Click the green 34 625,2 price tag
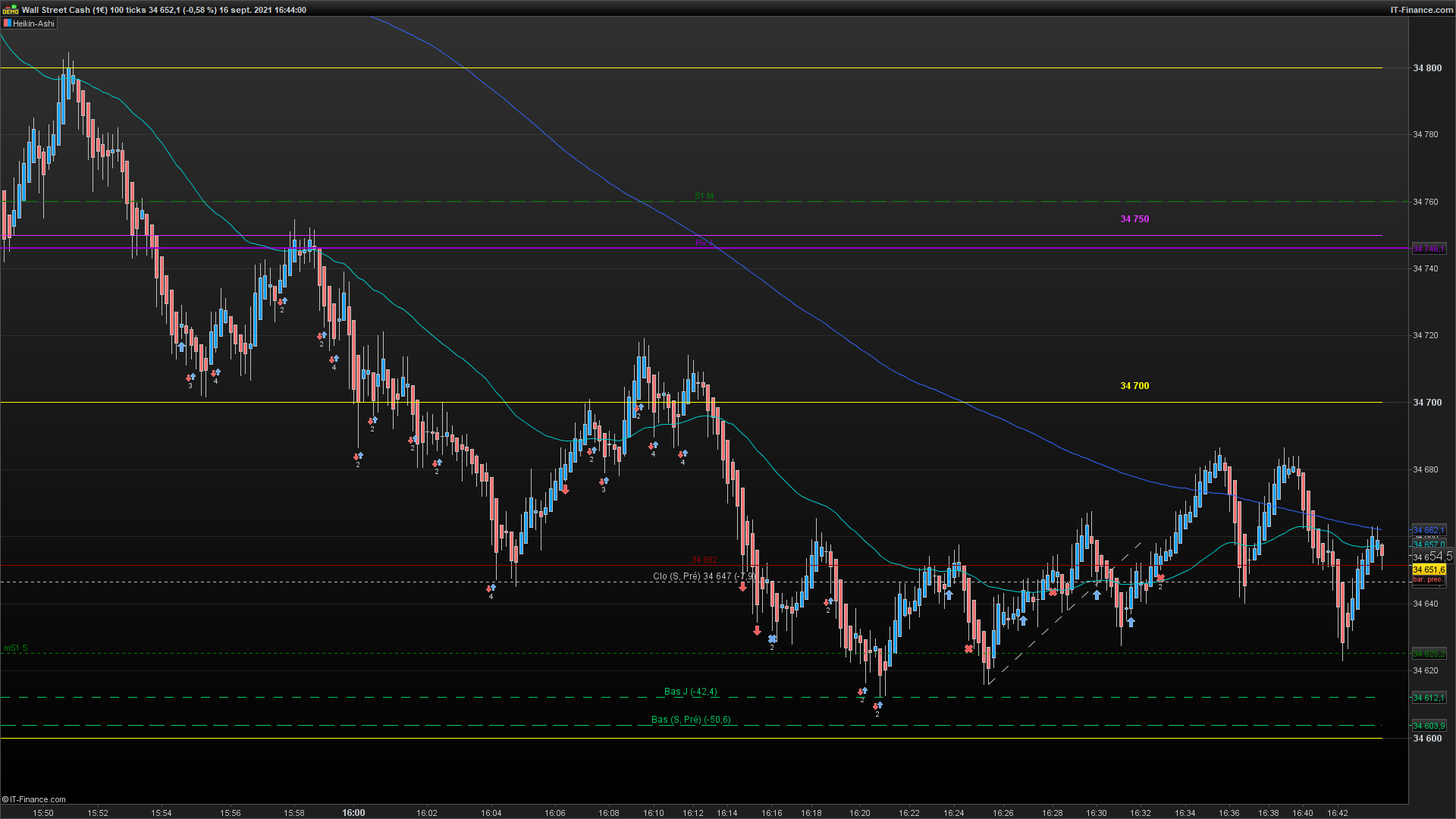The image size is (1456, 819). [1429, 654]
